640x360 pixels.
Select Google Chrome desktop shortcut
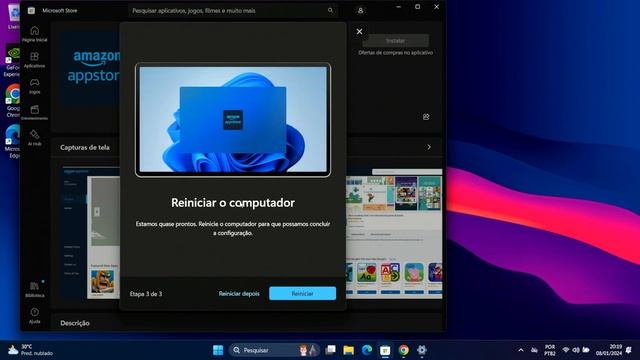pos(13,101)
